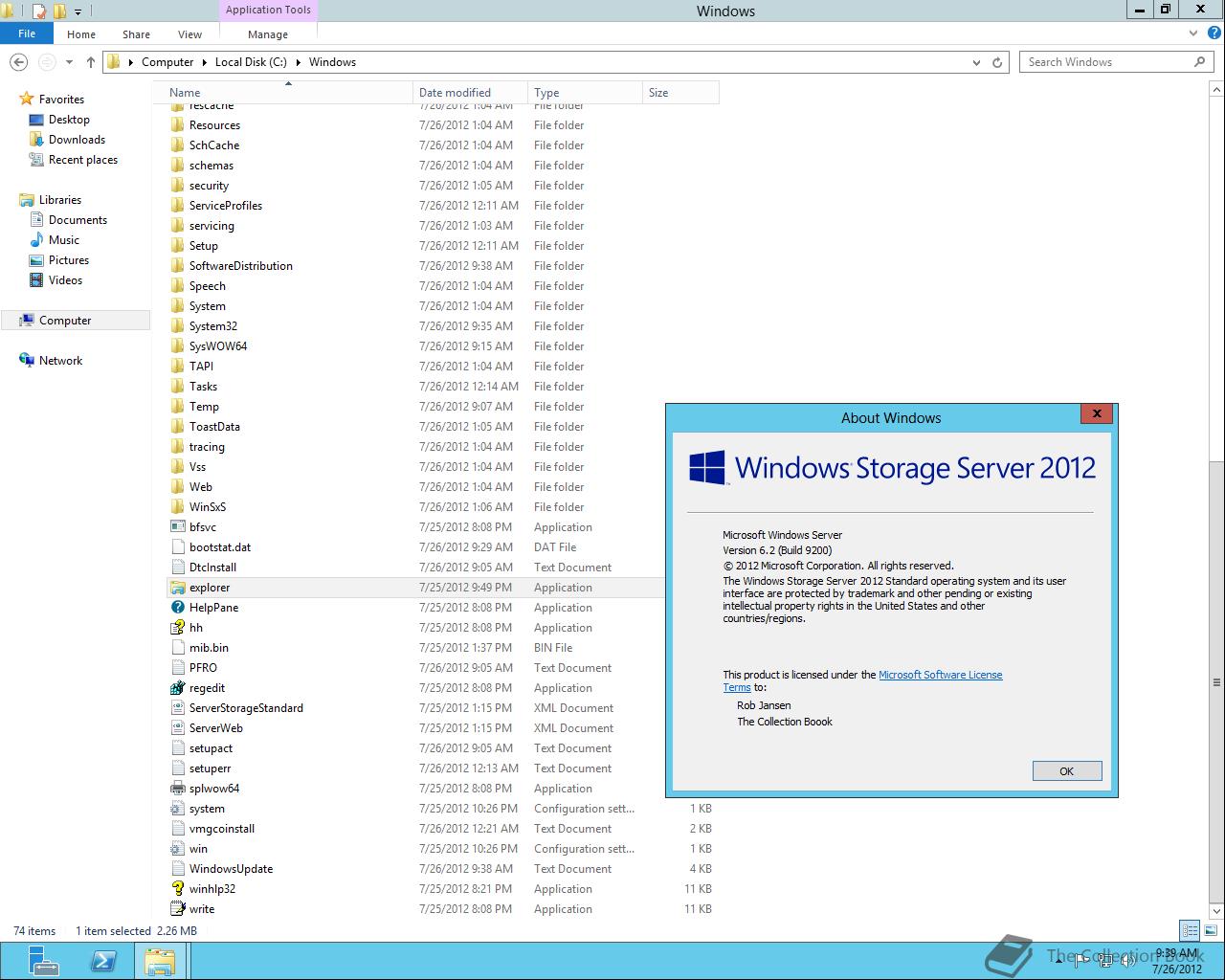Click the ServerStorageStandard XML file icon
This screenshot has height=980, width=1225.
pyautogui.click(x=177, y=708)
